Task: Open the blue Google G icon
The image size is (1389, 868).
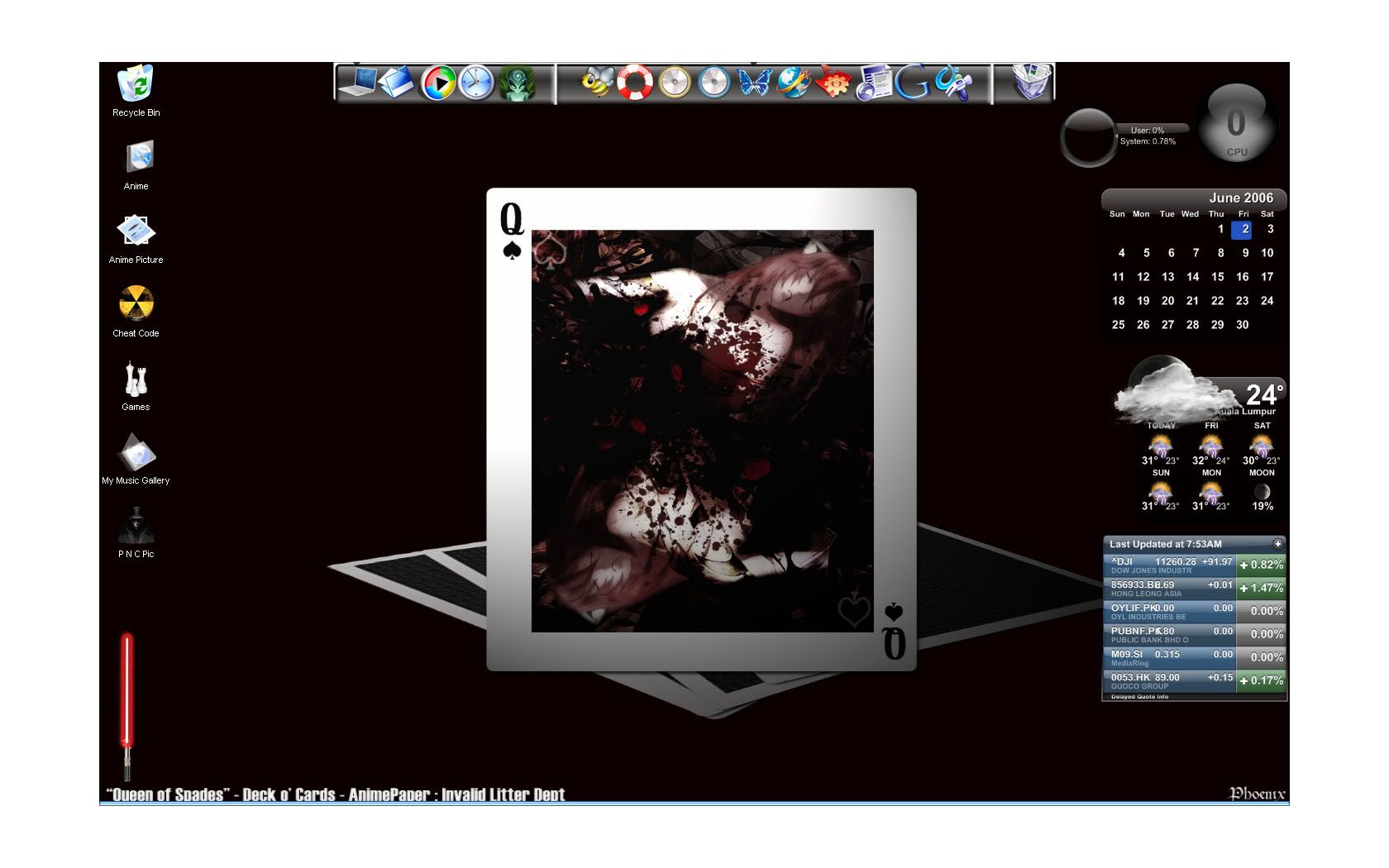Action: coord(913,83)
